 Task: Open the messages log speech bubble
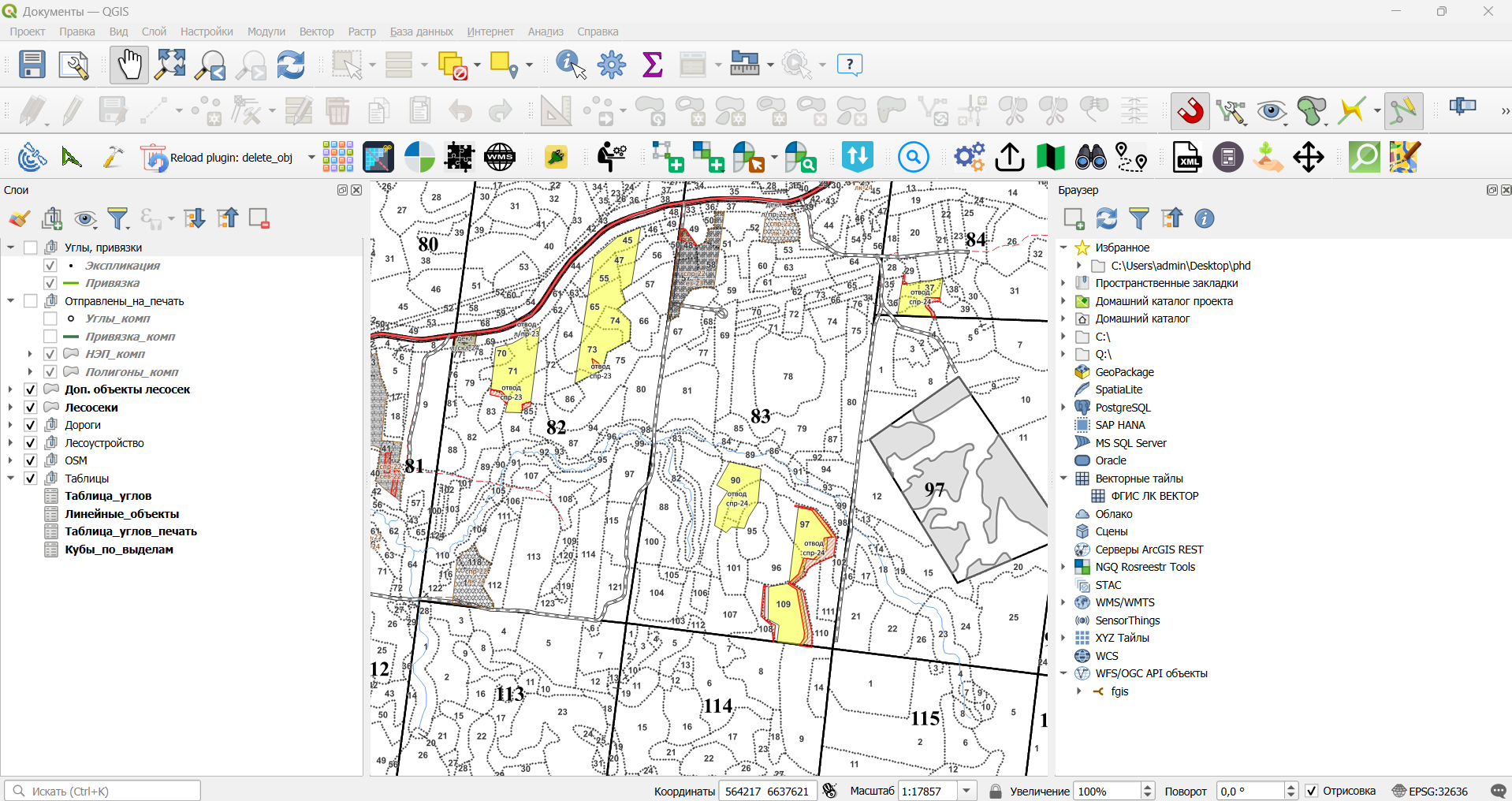pos(1499,791)
